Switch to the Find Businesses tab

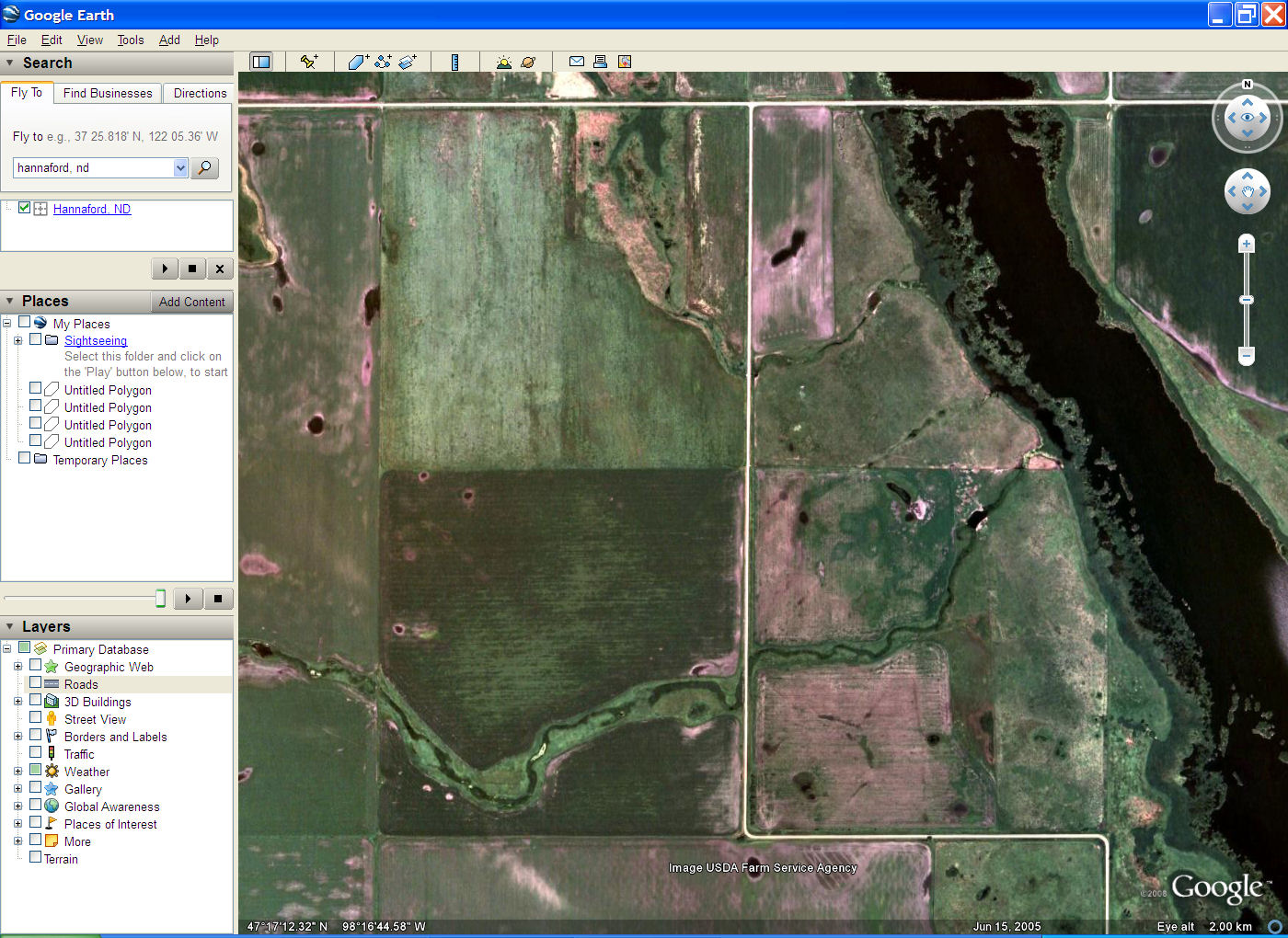pyautogui.click(x=108, y=93)
